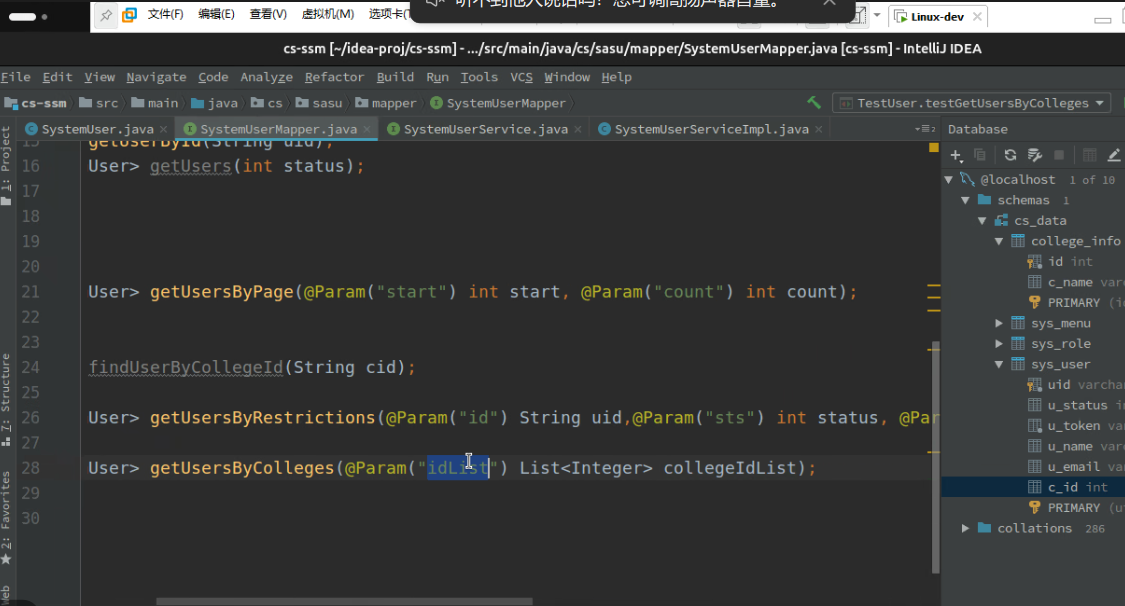Click the Synchronize/refresh icon in Database panel
This screenshot has height=606, width=1125.
[x=1011, y=156]
